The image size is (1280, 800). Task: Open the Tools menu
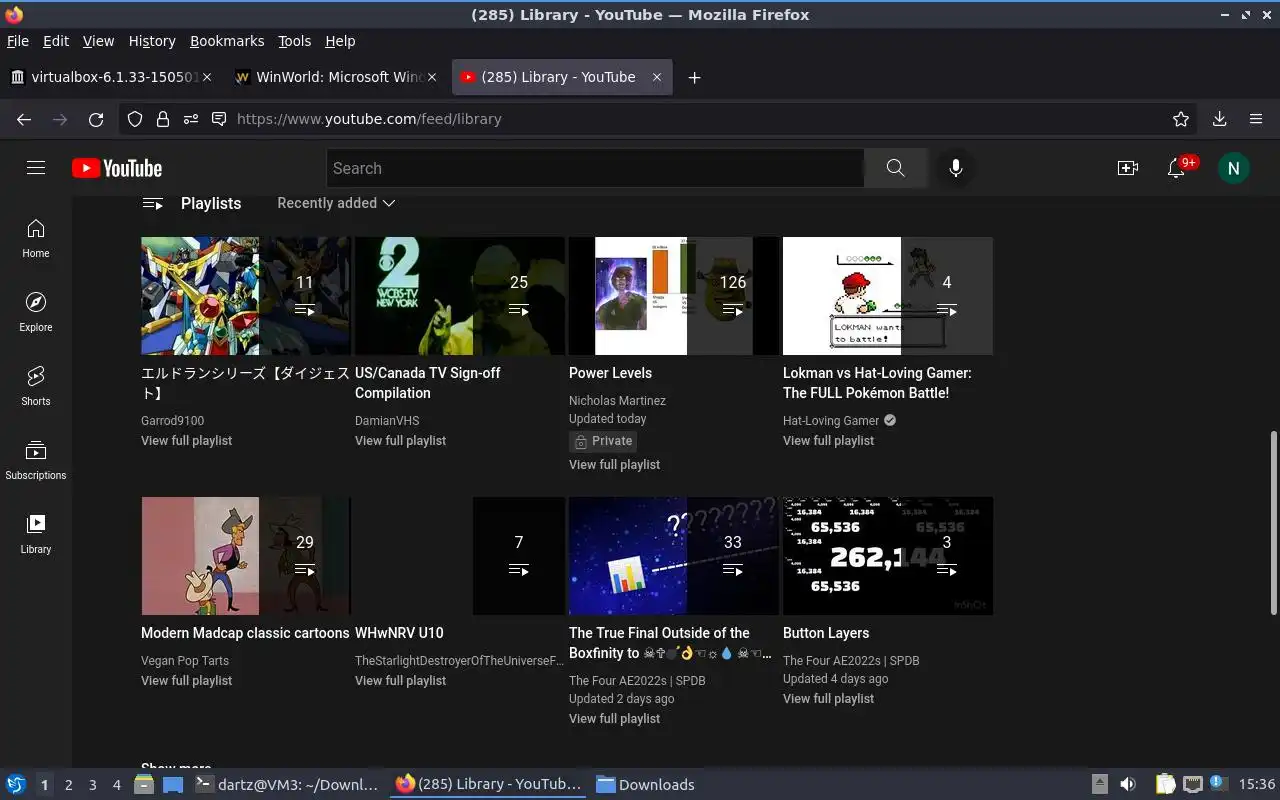[294, 41]
